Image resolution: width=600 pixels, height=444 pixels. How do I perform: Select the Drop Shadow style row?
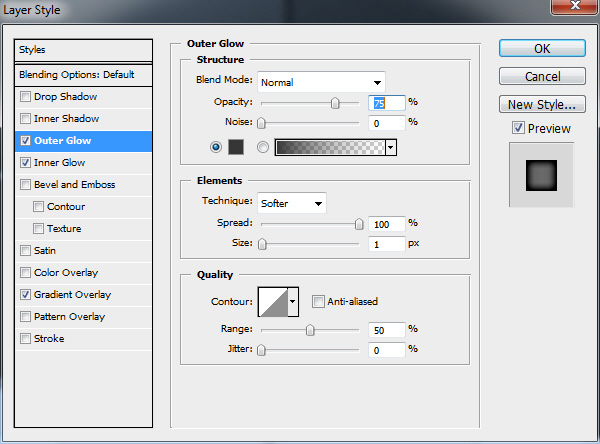(83, 96)
